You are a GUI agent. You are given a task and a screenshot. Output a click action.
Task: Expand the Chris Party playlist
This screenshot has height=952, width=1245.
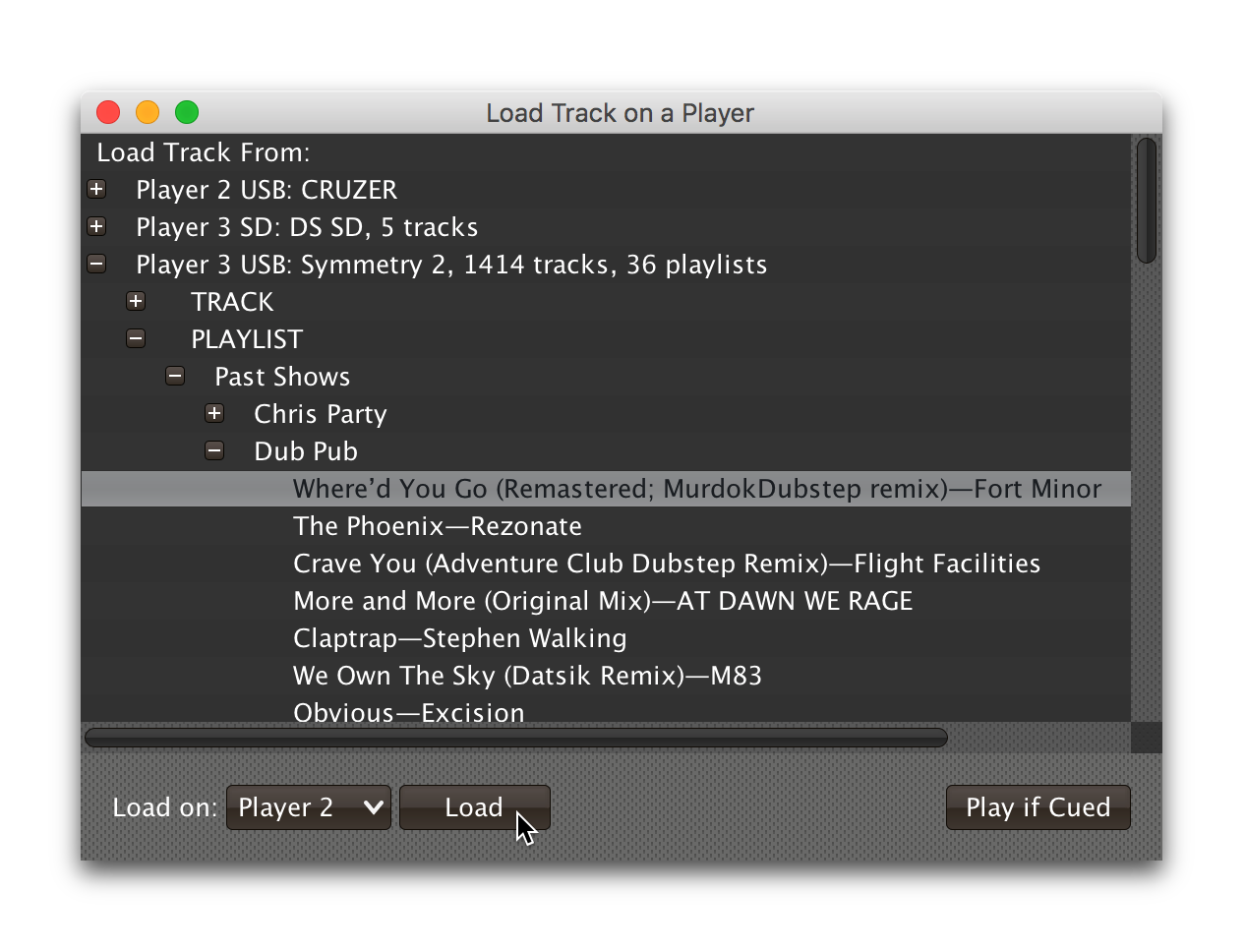point(214,413)
